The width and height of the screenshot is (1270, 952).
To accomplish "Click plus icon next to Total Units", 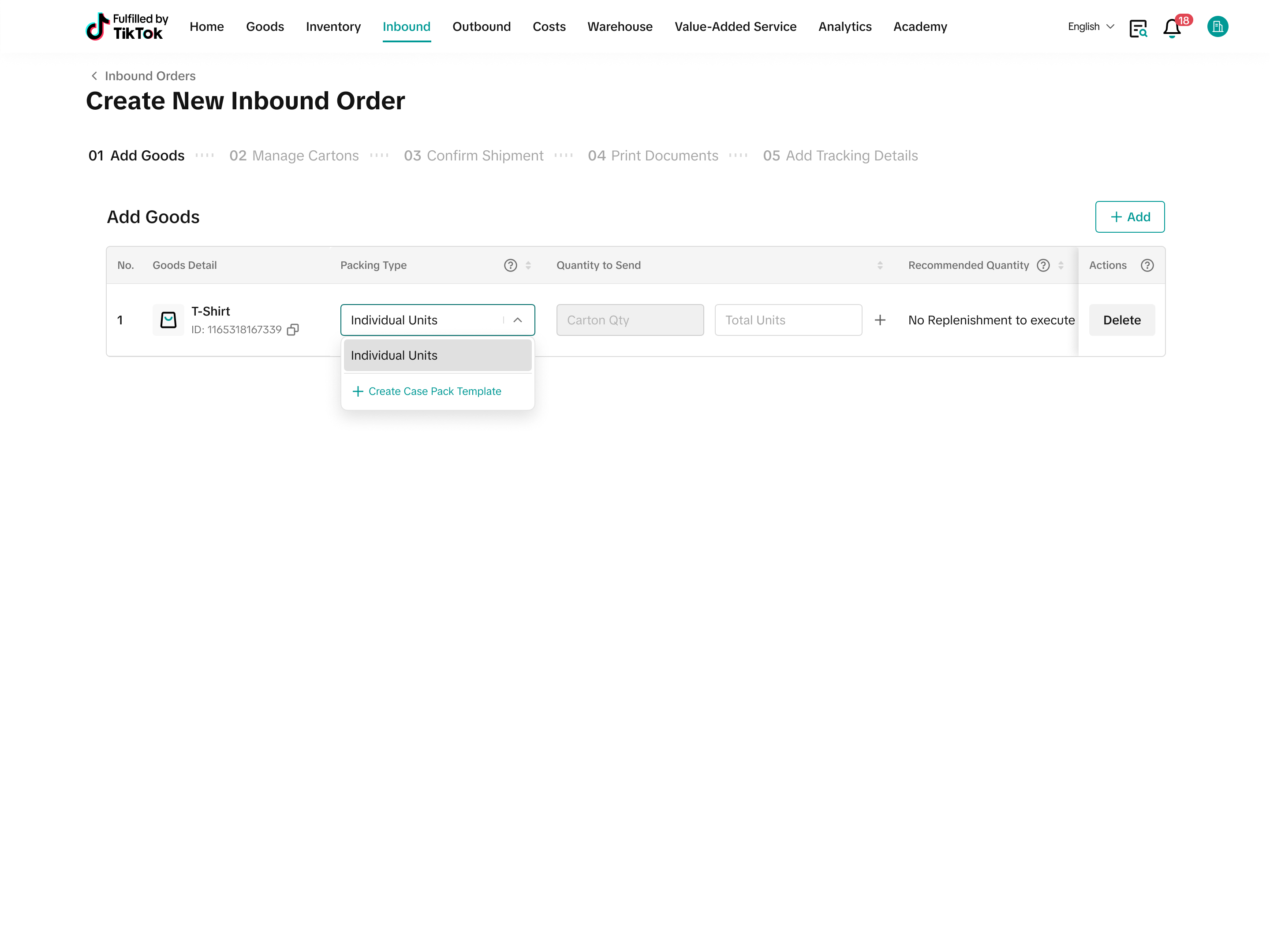I will [880, 320].
